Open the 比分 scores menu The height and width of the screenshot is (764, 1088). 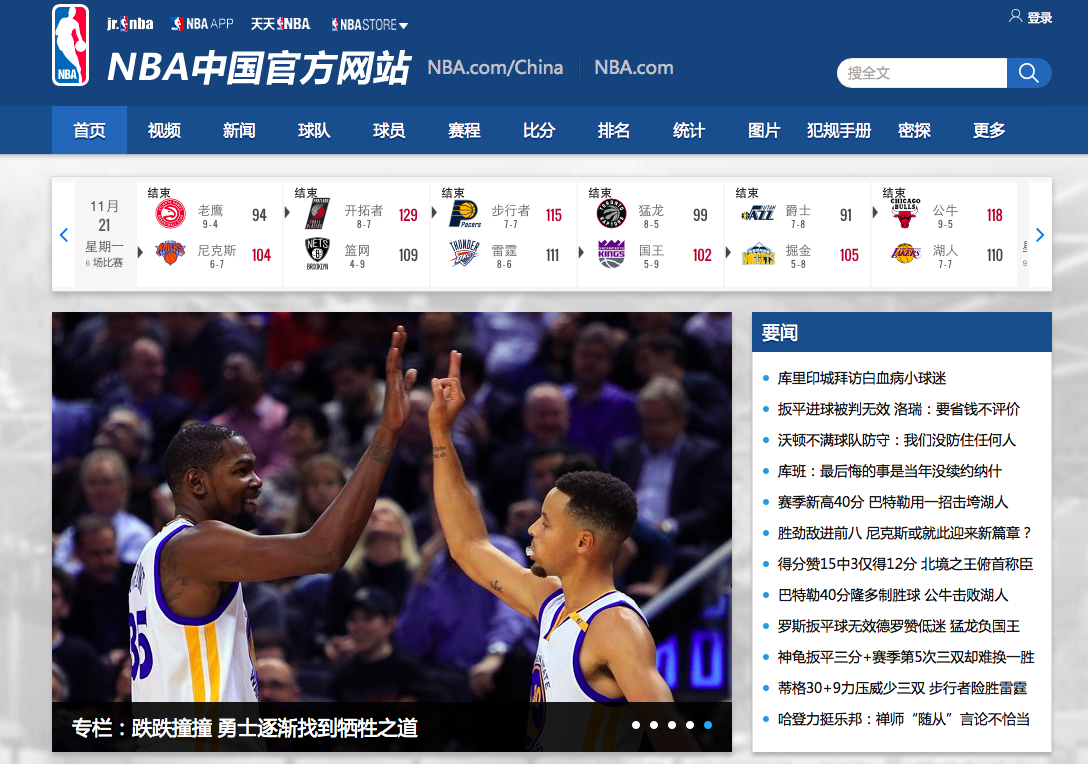coord(539,130)
